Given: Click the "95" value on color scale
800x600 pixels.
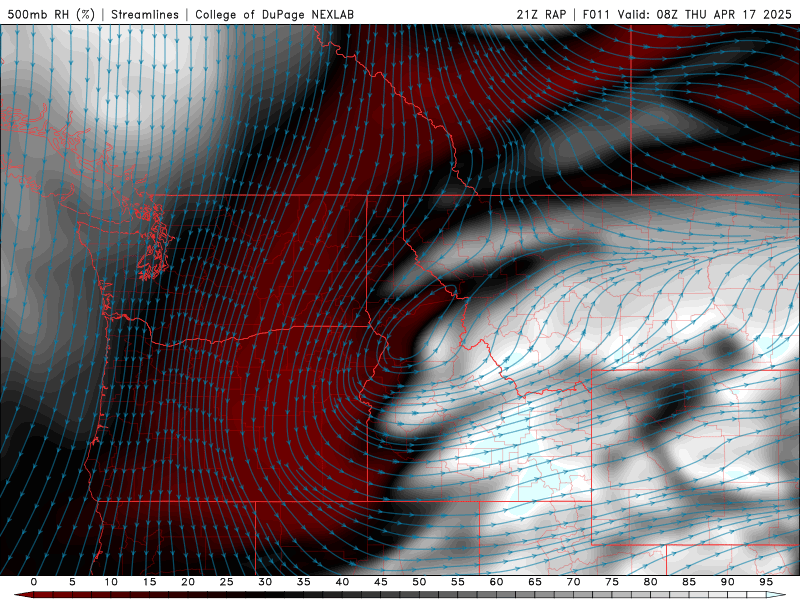Looking at the screenshot, I should click(766, 582).
